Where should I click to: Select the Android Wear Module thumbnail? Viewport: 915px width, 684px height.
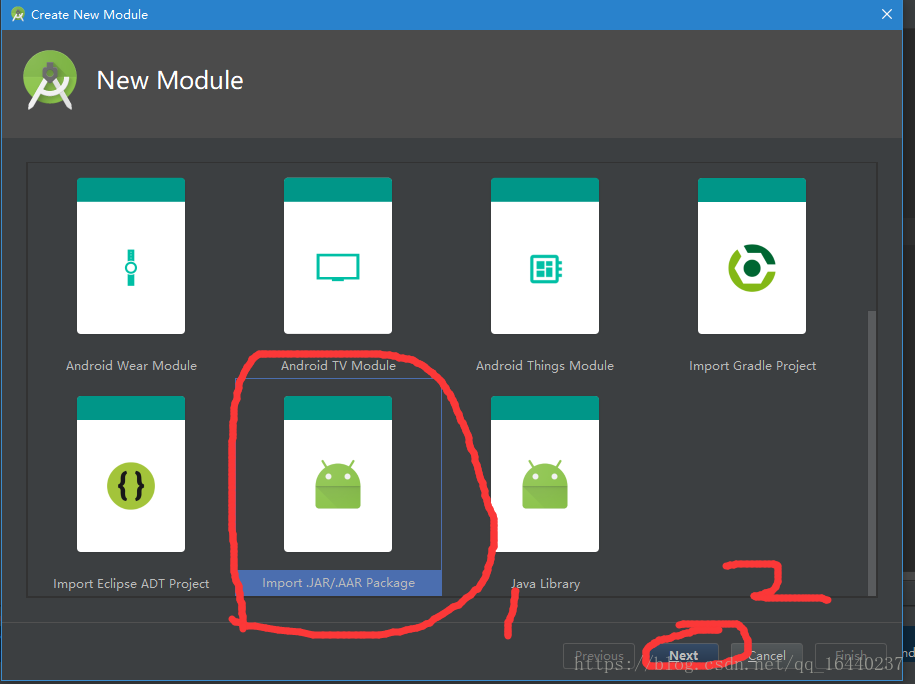click(131, 256)
